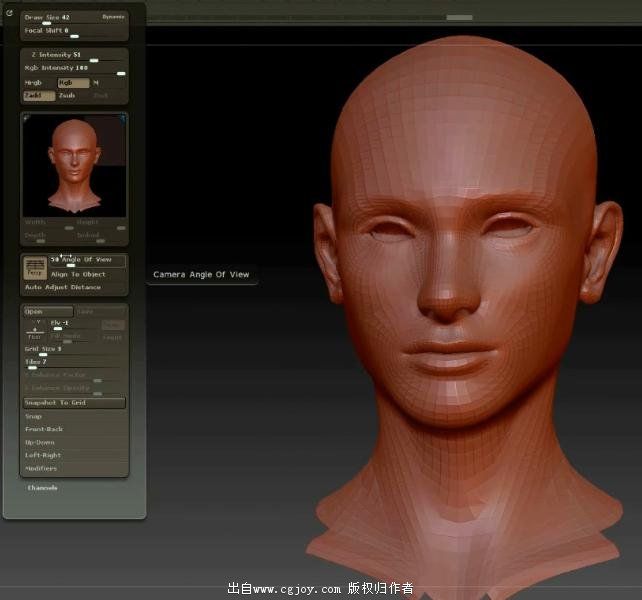Toggle the M material mode
Screen dimensions: 642x600
[96, 83]
